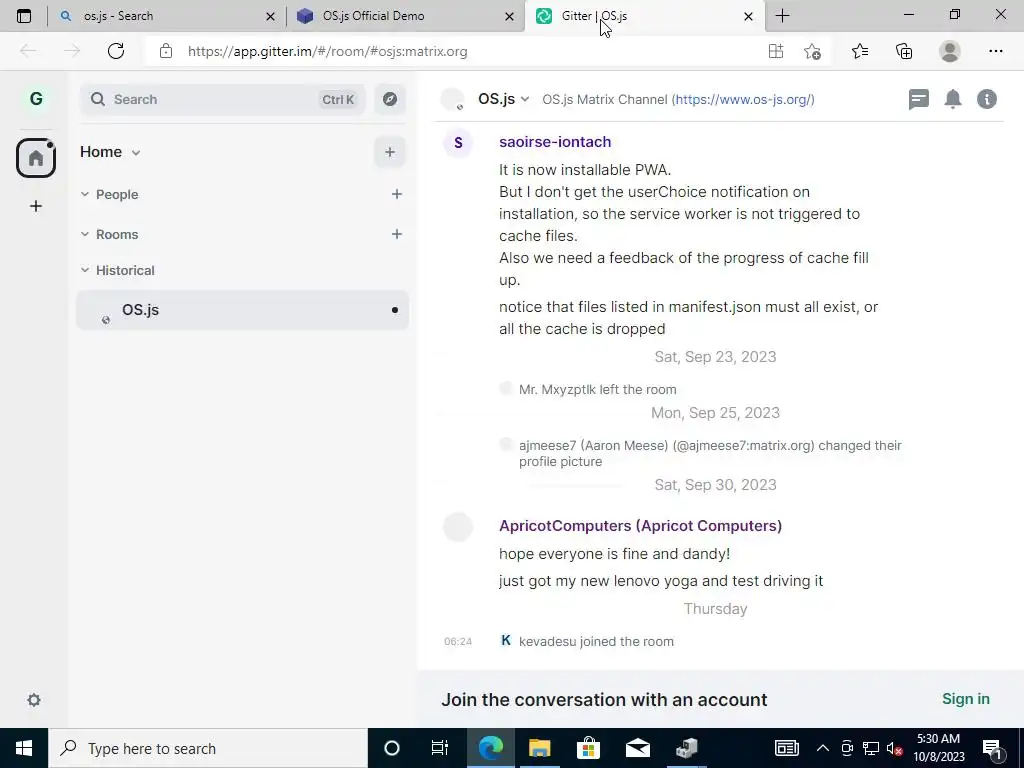Click the G user avatar in sidebar
This screenshot has width=1024, height=768.
36,99
